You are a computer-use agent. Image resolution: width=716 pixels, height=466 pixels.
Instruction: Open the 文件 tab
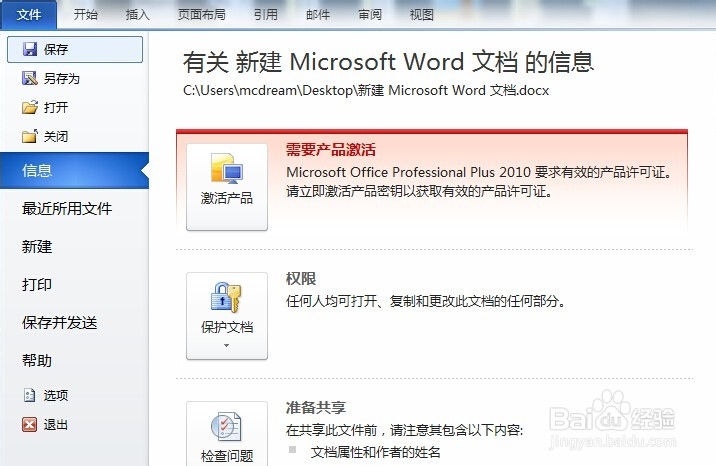click(x=29, y=15)
